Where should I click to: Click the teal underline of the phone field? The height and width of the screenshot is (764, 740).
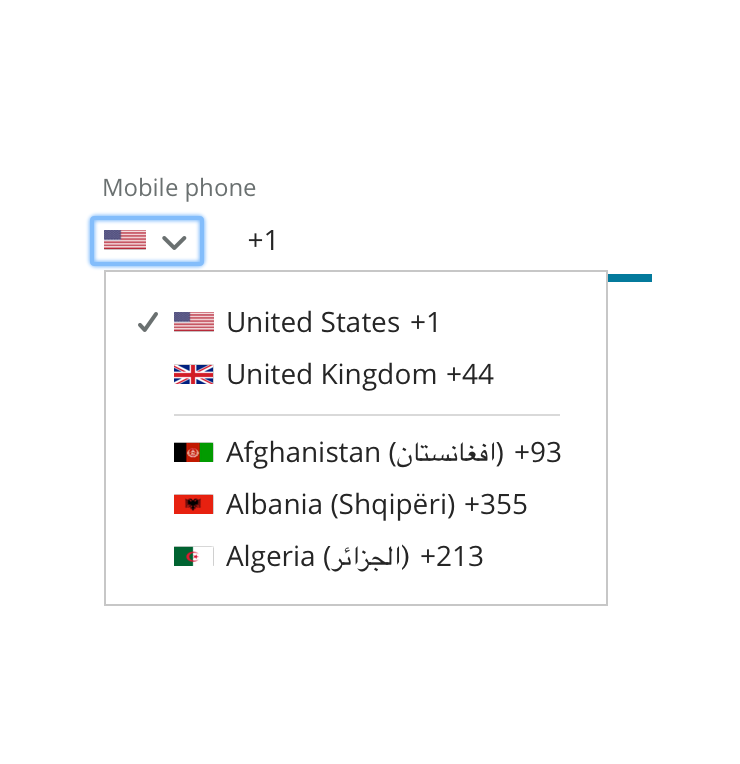[x=630, y=278]
